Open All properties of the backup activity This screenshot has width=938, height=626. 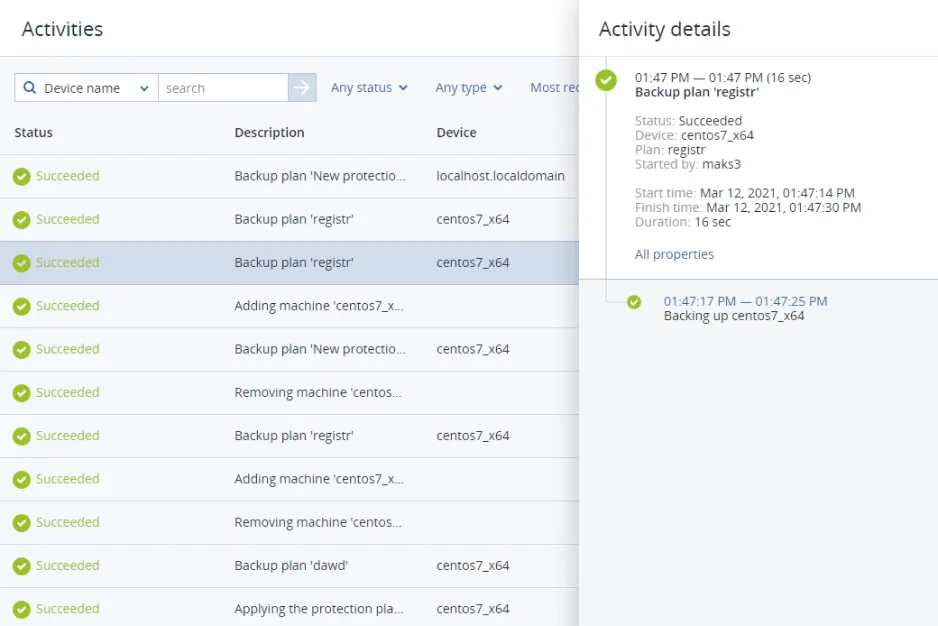coord(674,254)
